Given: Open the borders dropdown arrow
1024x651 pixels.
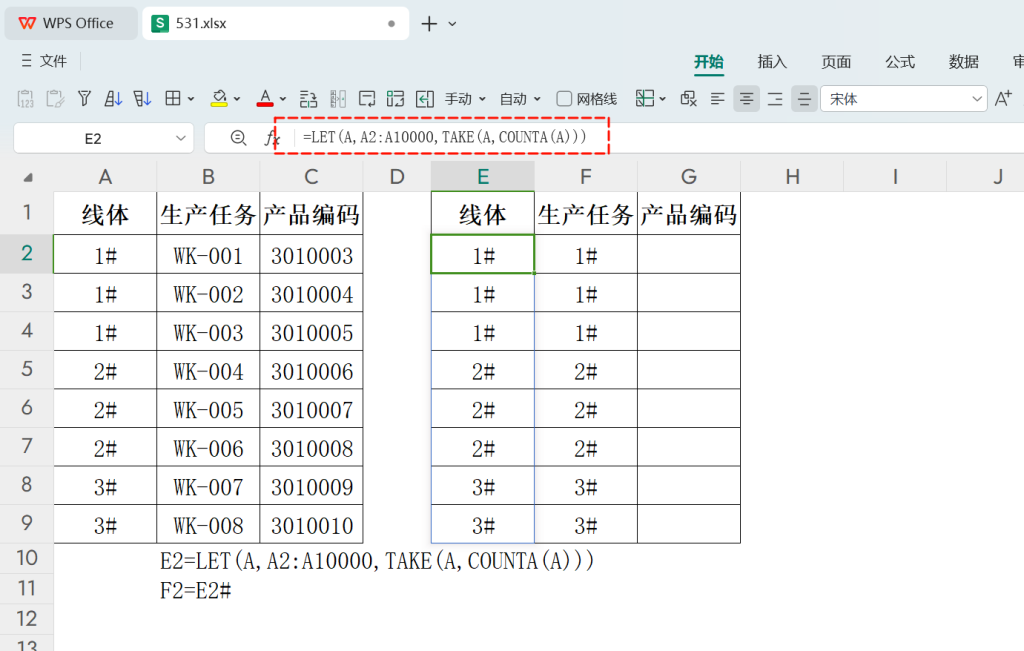Looking at the screenshot, I should point(191,99).
